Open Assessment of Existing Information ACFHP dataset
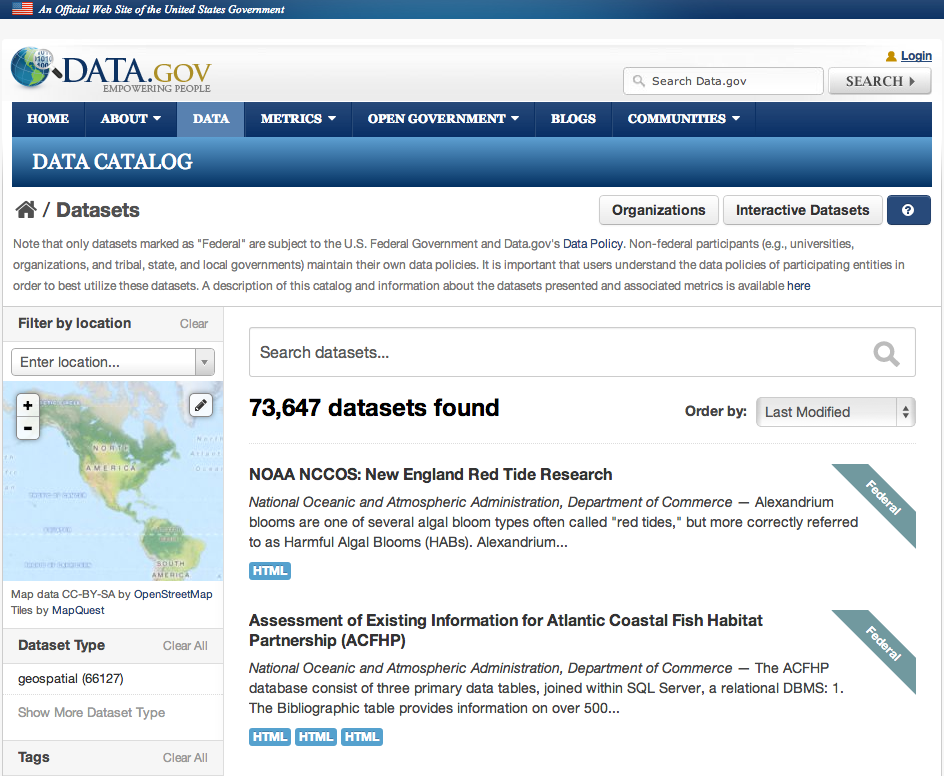This screenshot has height=776, width=944. tap(506, 630)
